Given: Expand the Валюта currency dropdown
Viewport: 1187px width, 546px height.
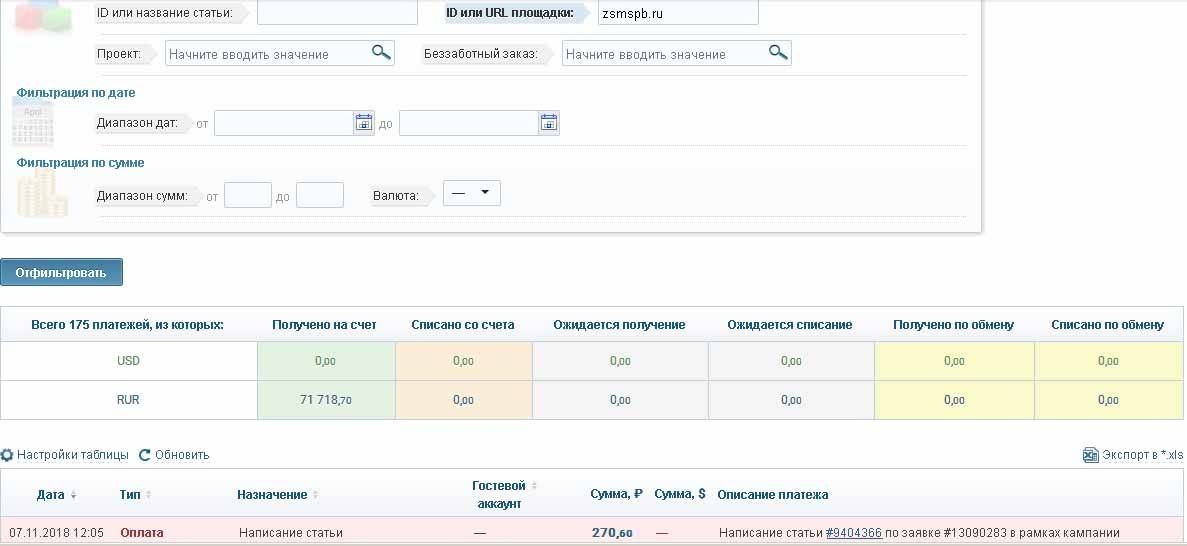Looking at the screenshot, I should click(472, 193).
